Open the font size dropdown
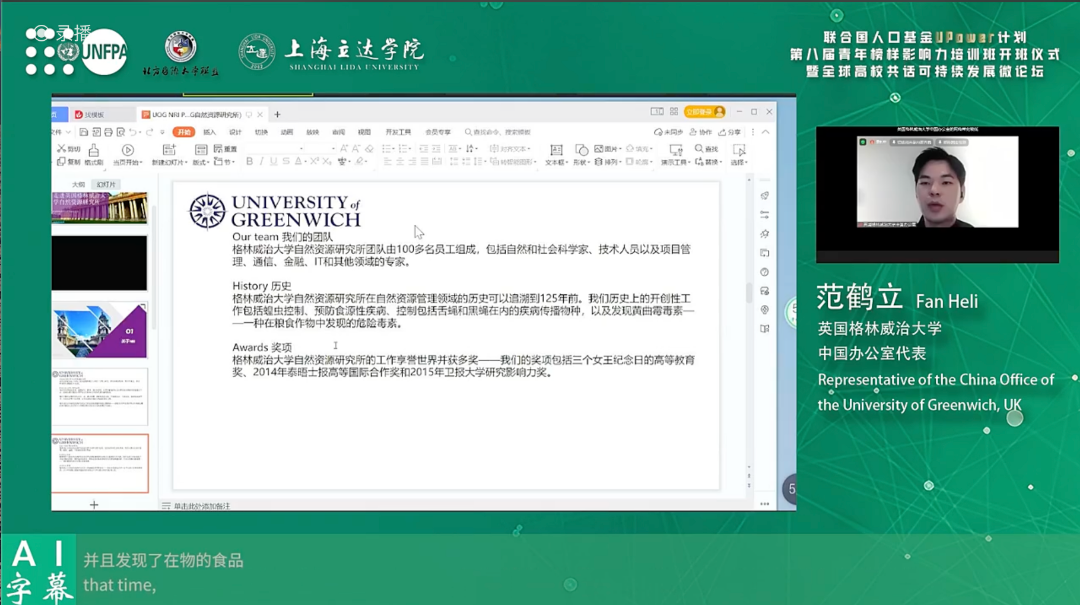The width and height of the screenshot is (1080, 605). tap(333, 149)
